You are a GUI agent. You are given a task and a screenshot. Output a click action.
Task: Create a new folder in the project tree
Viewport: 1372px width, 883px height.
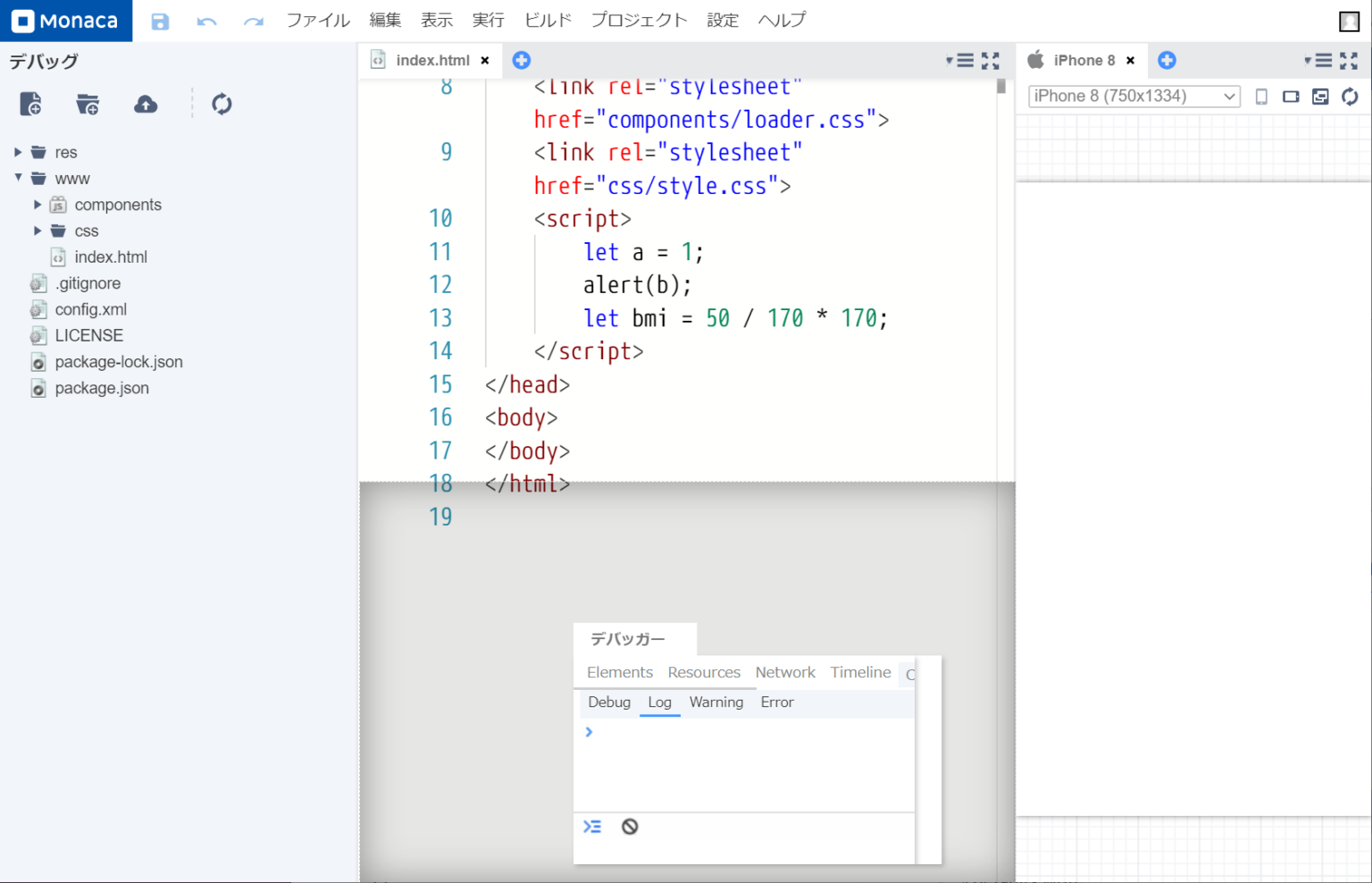tap(87, 103)
